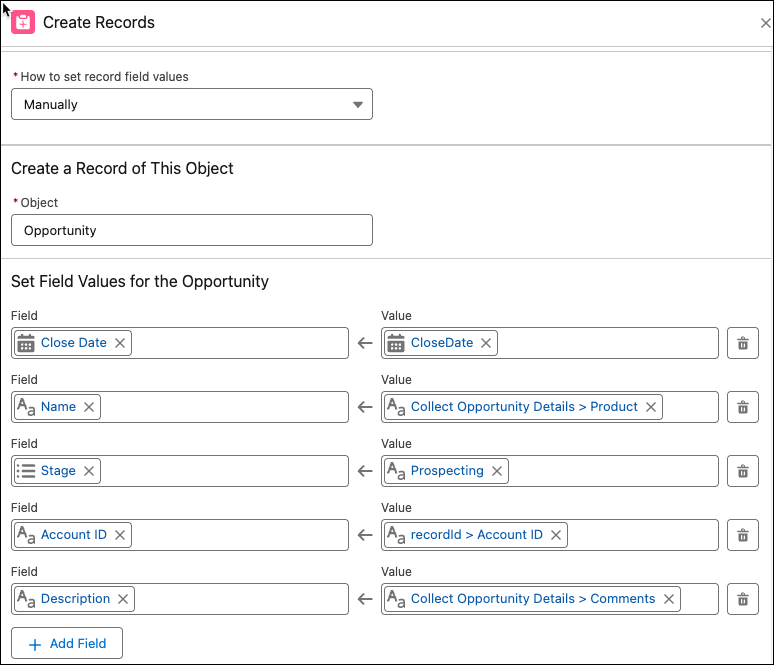Click the Opportunity object input field
Image resolution: width=774 pixels, height=665 pixels.
click(x=191, y=230)
